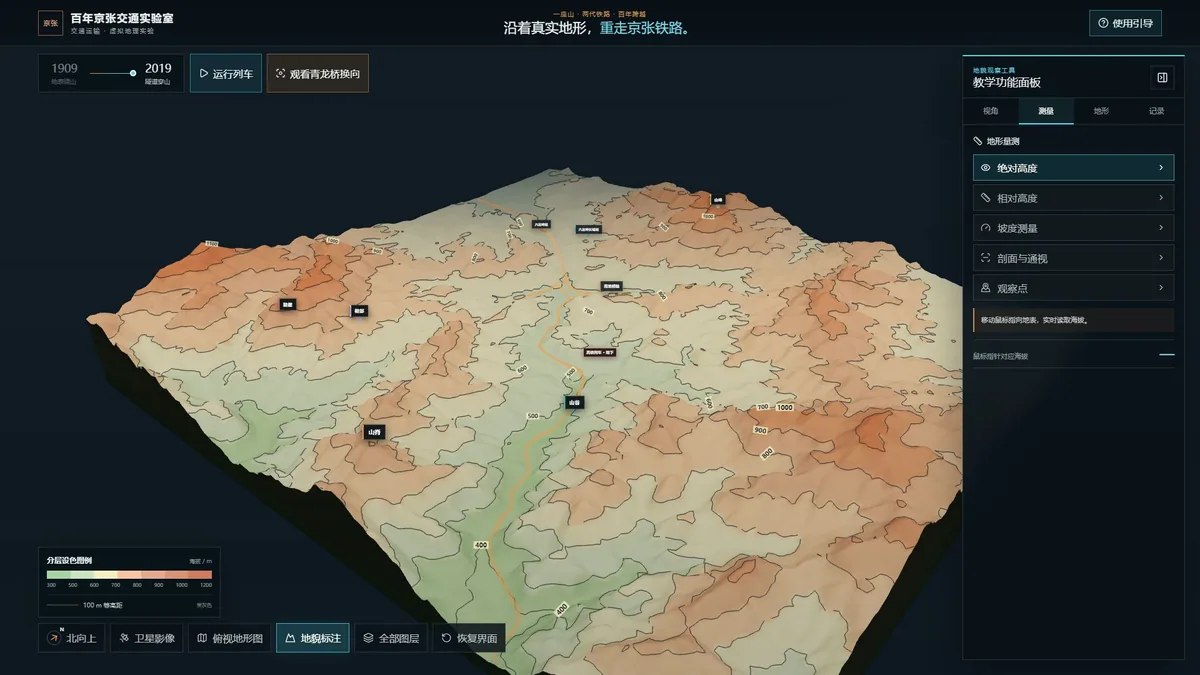Click the 恢复界面 restore button
Screen dimensions: 1200x675
(469, 638)
